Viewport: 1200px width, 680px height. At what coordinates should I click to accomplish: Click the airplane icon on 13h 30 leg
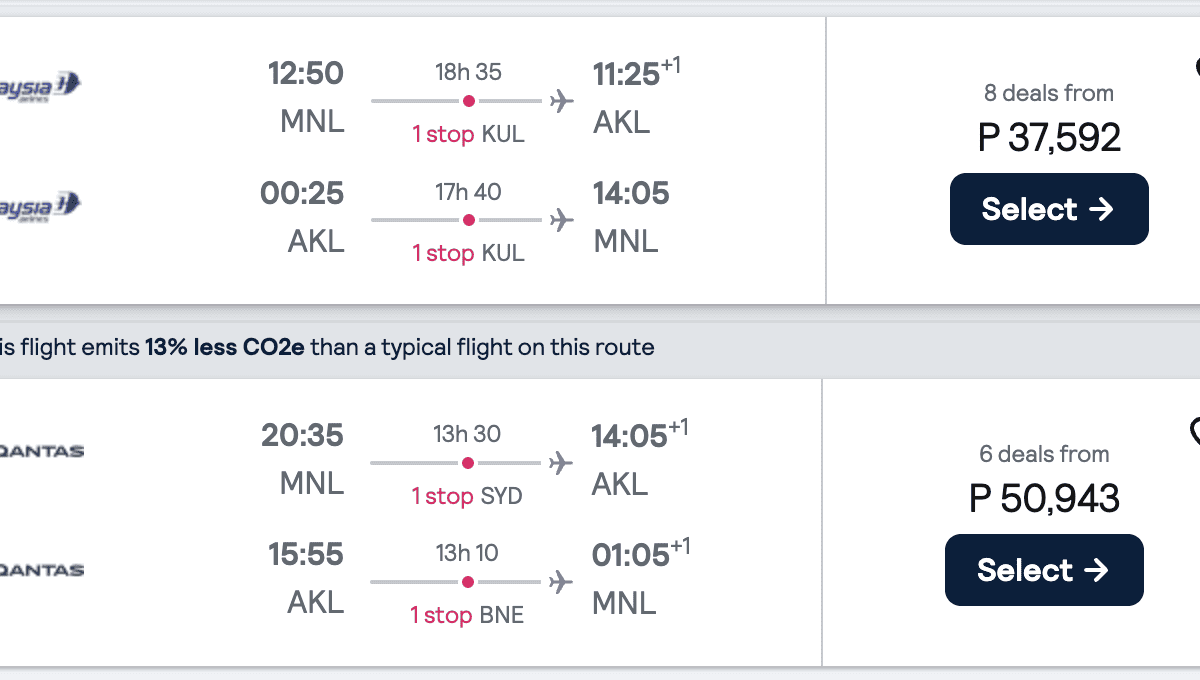pos(562,463)
